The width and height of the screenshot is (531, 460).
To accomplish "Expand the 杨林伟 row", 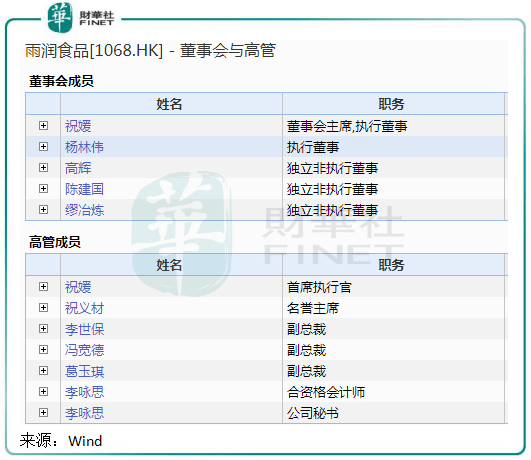I will 43,147.
